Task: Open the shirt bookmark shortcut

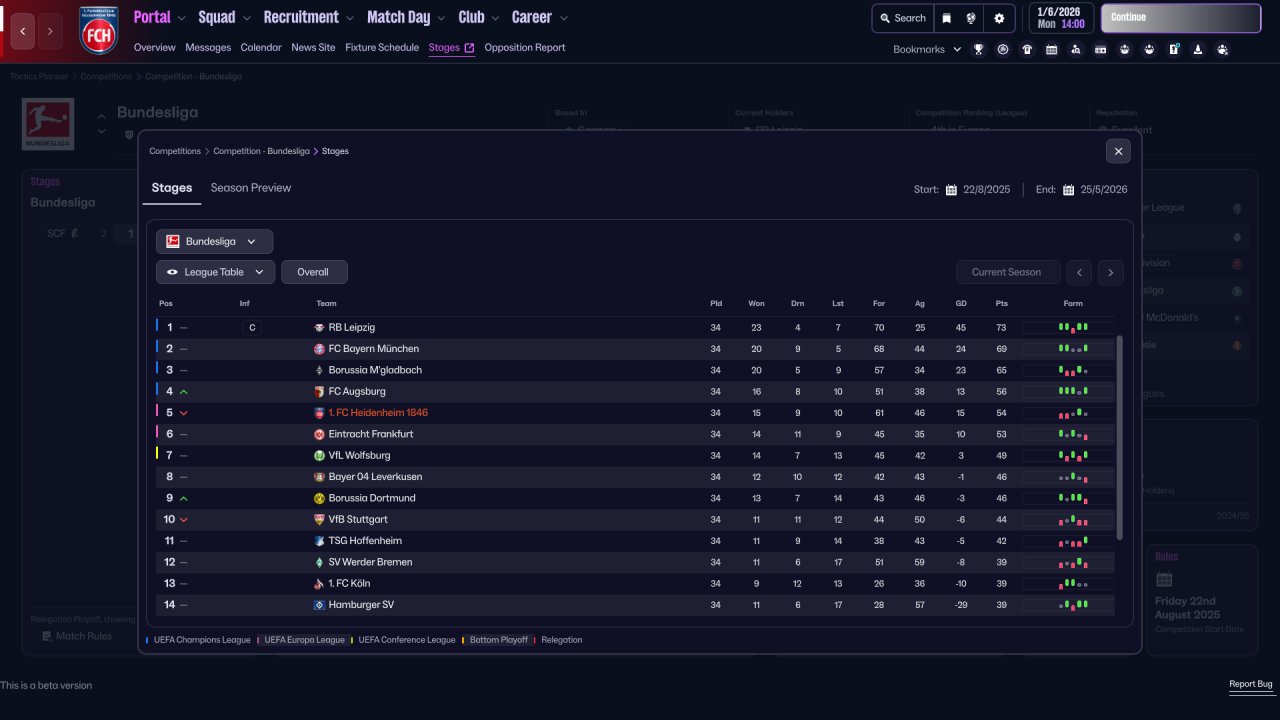Action: pos(1027,49)
